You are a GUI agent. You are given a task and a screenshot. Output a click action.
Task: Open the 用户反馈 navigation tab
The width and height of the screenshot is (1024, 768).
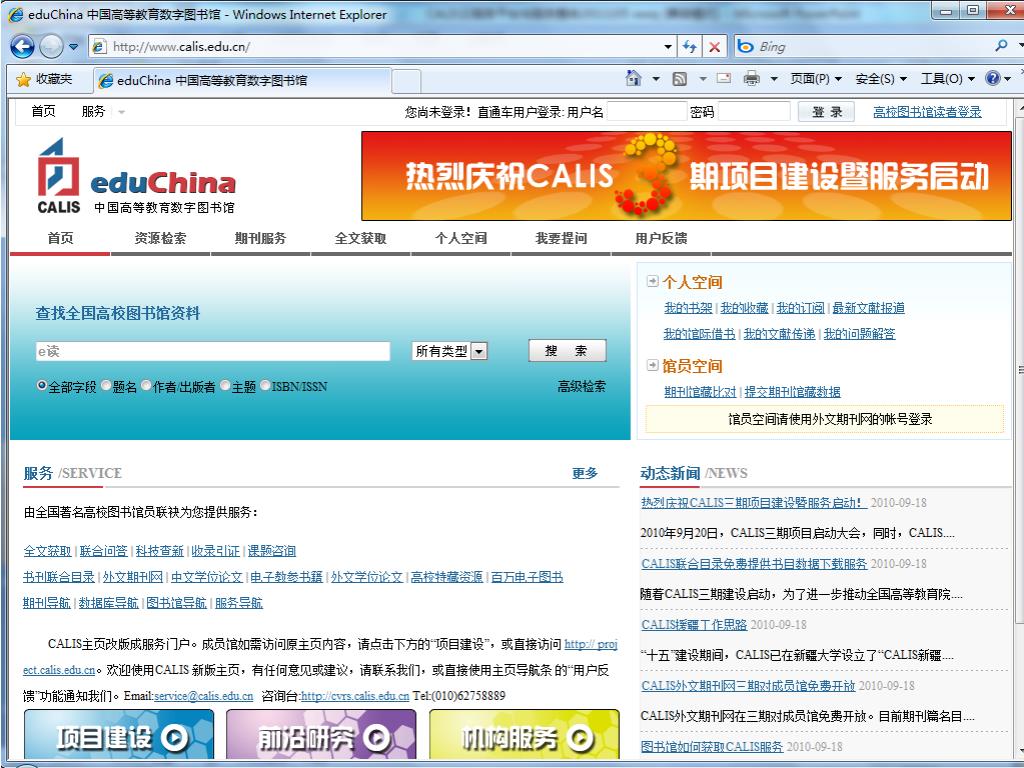coord(661,238)
